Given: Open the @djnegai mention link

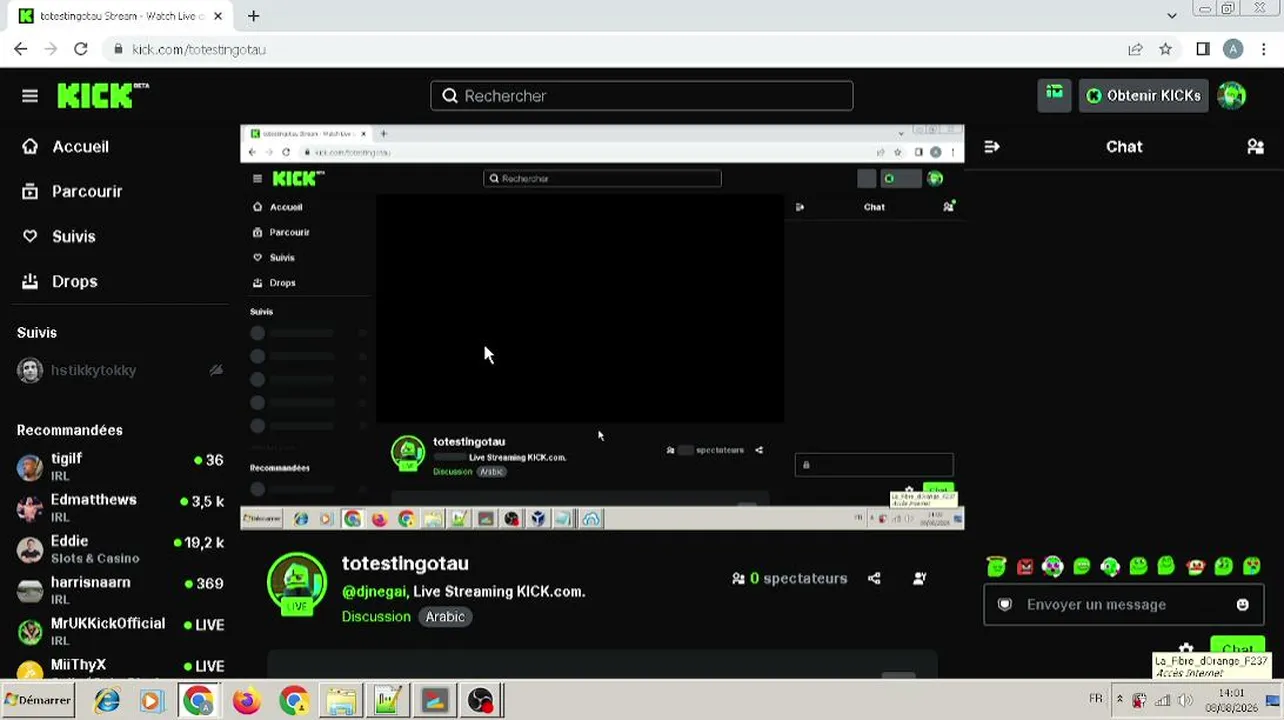Looking at the screenshot, I should pos(375,592).
